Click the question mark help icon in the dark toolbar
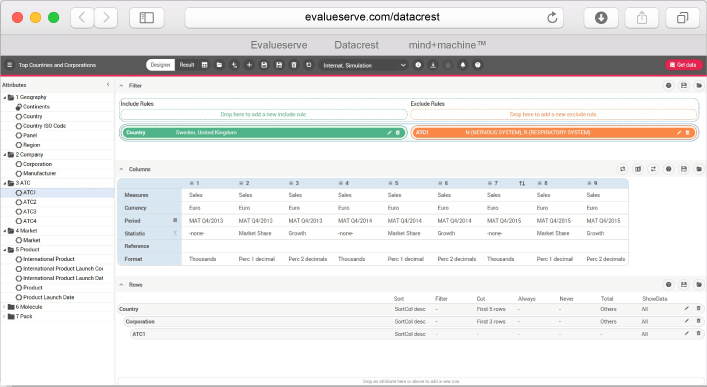Viewport: 707px width, 387px height. pos(477,65)
